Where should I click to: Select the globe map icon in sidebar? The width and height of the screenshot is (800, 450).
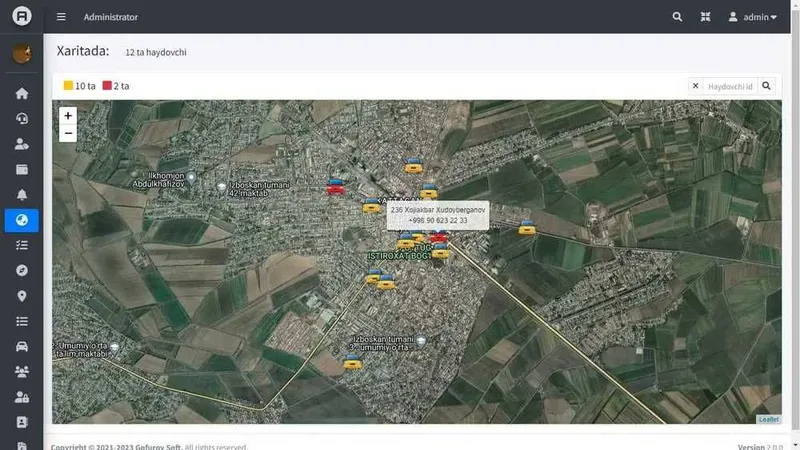click(21, 220)
